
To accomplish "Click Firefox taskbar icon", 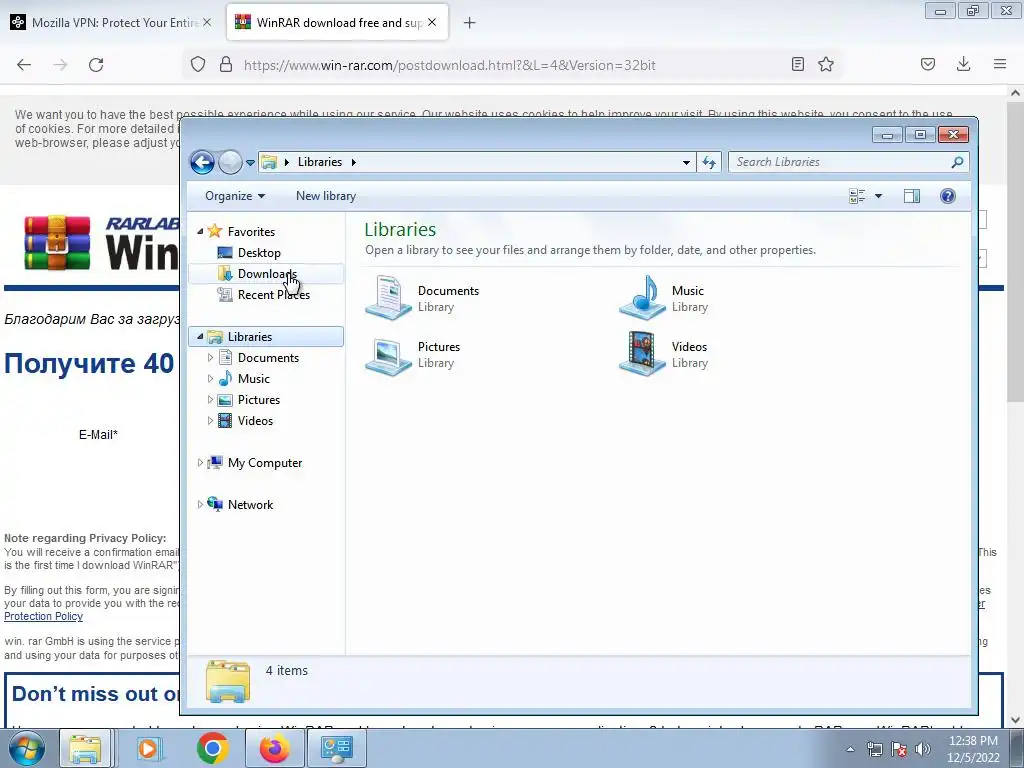I will (274, 748).
